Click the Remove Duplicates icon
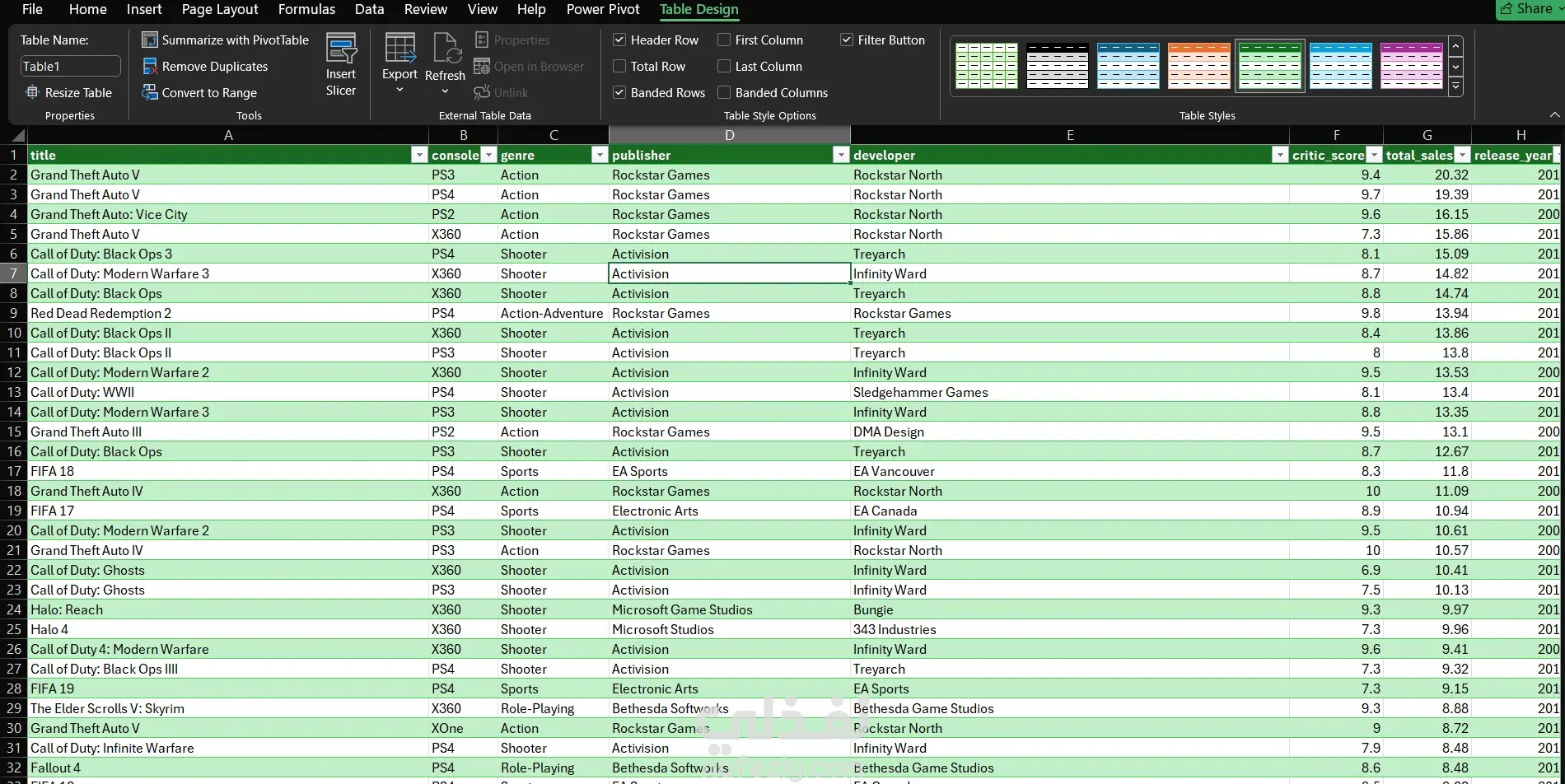The image size is (1565, 784). [x=150, y=66]
